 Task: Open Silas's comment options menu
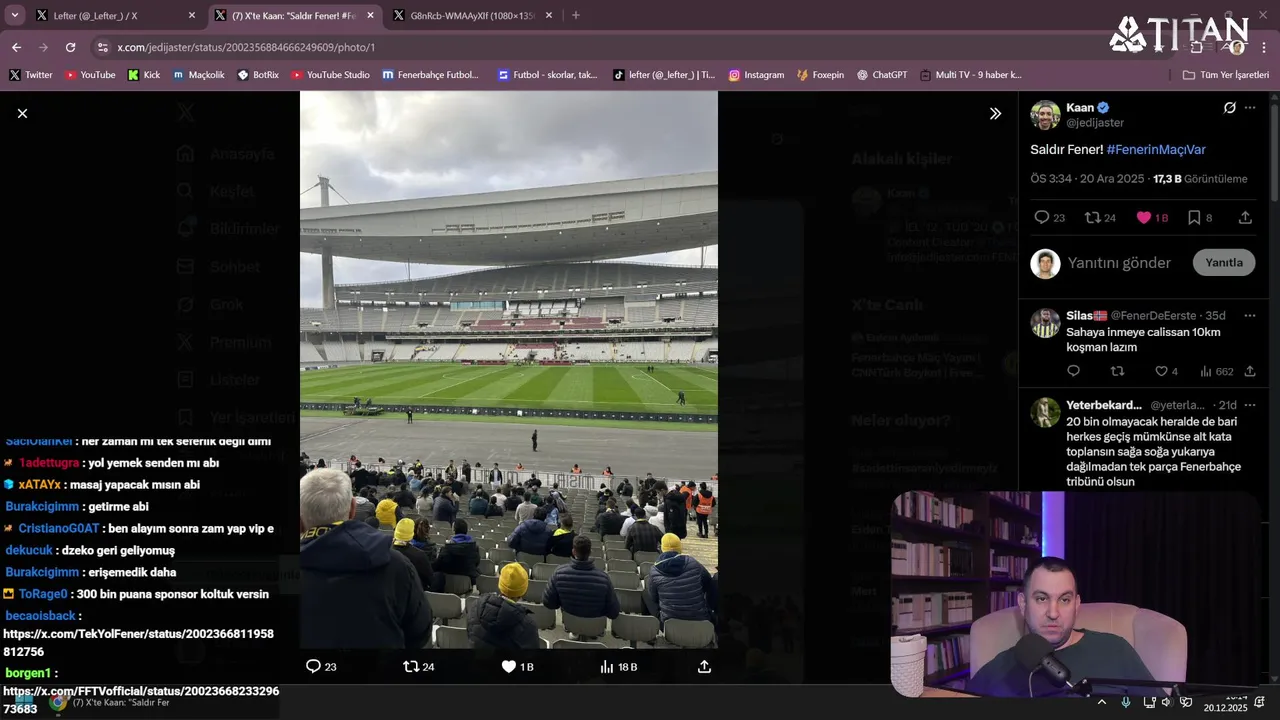pos(1250,316)
